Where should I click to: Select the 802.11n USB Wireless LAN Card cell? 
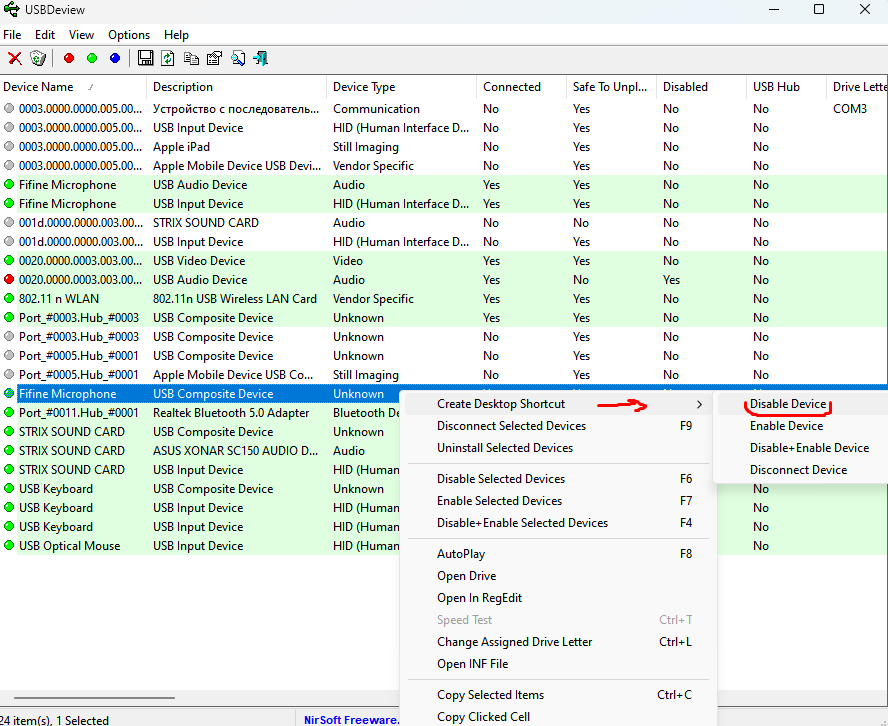coord(234,298)
